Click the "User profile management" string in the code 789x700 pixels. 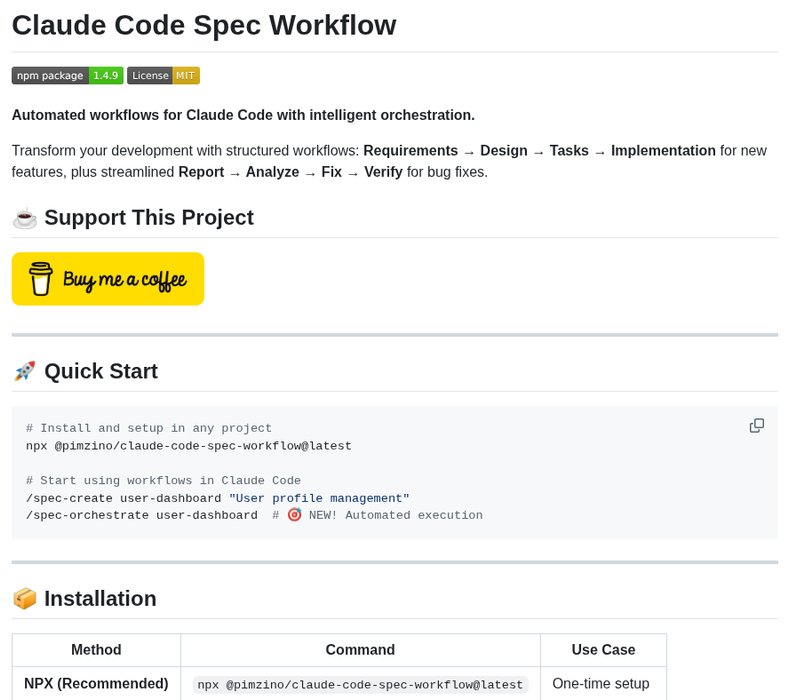point(319,498)
